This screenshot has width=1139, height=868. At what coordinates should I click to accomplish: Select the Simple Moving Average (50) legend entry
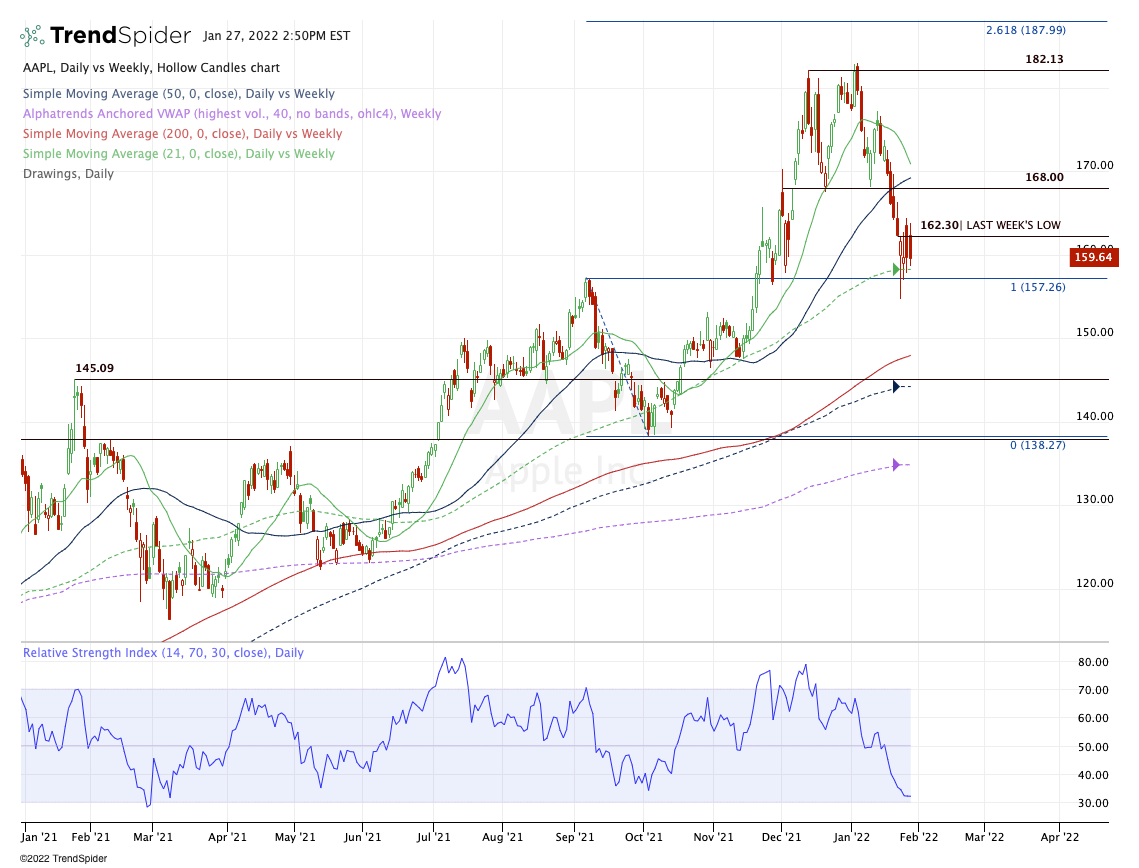click(x=179, y=94)
